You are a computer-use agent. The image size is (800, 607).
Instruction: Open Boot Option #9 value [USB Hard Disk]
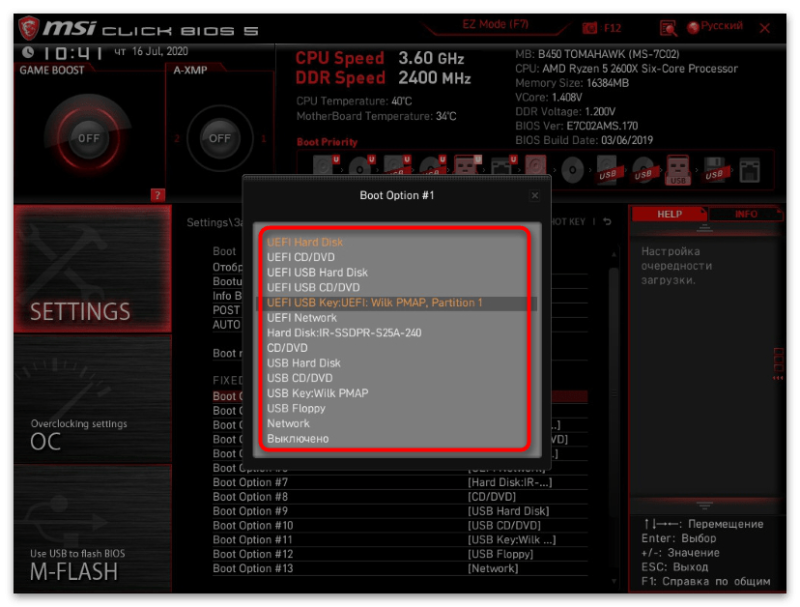pos(508,511)
